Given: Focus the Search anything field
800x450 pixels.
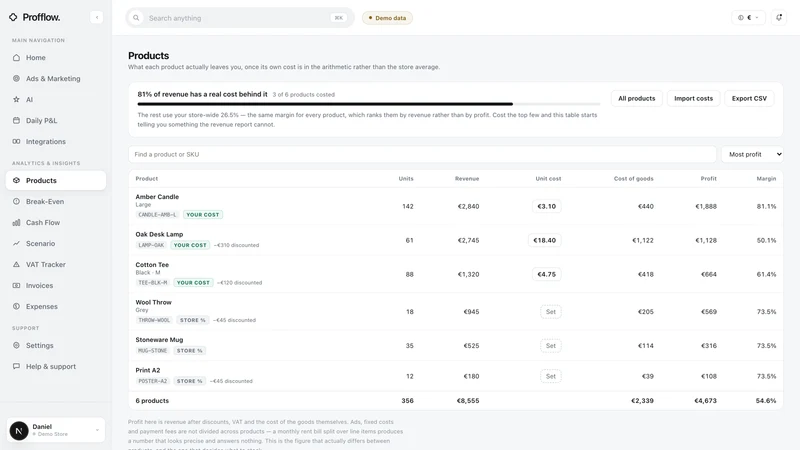Looking at the screenshot, I should [x=240, y=18].
